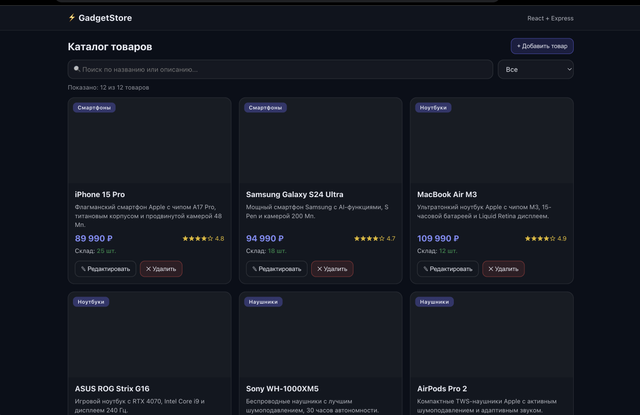The height and width of the screenshot is (415, 640).
Task: Click the Наушники badge on Sony card
Action: coord(263,302)
